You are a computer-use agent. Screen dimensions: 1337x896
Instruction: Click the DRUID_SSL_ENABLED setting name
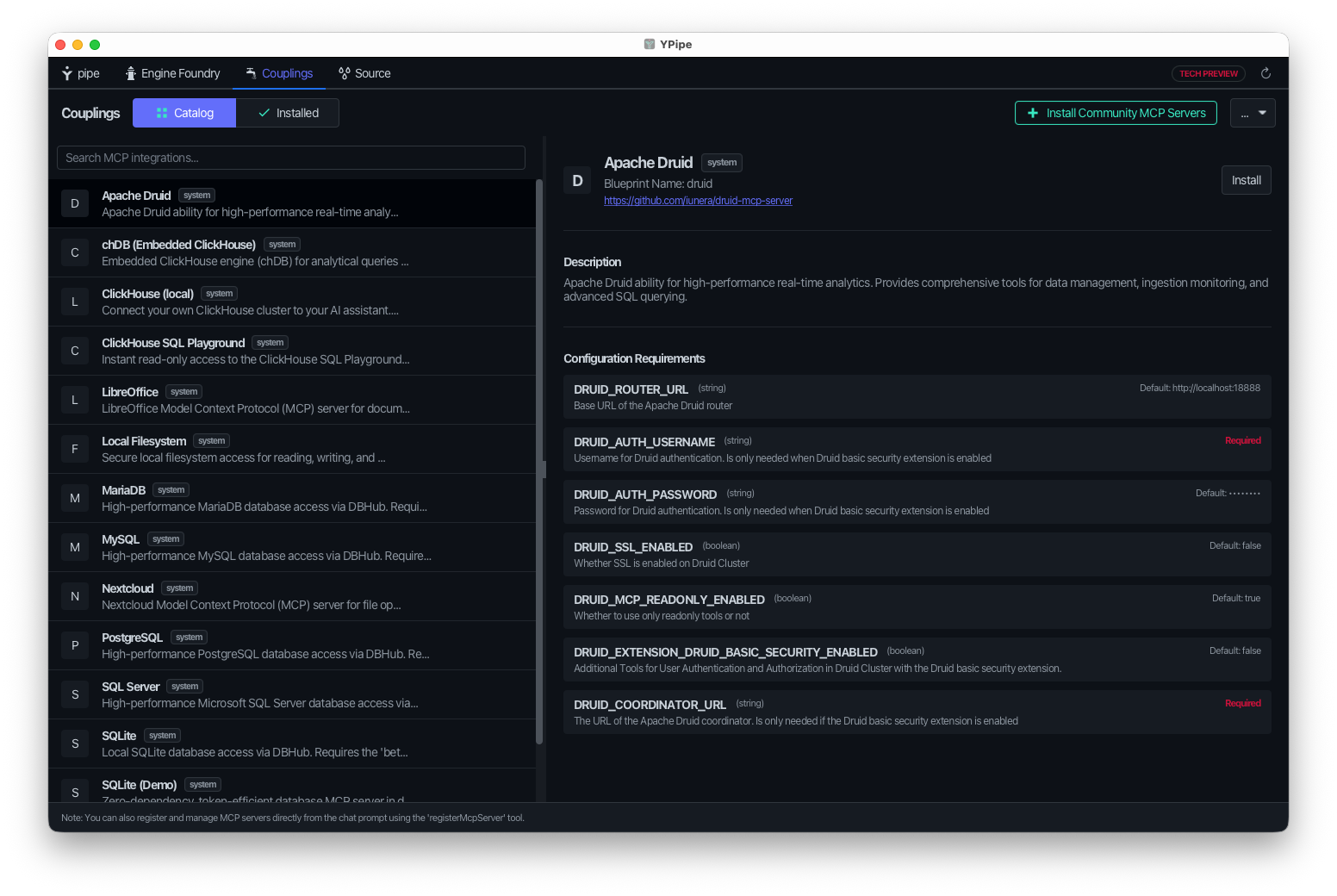[633, 547]
